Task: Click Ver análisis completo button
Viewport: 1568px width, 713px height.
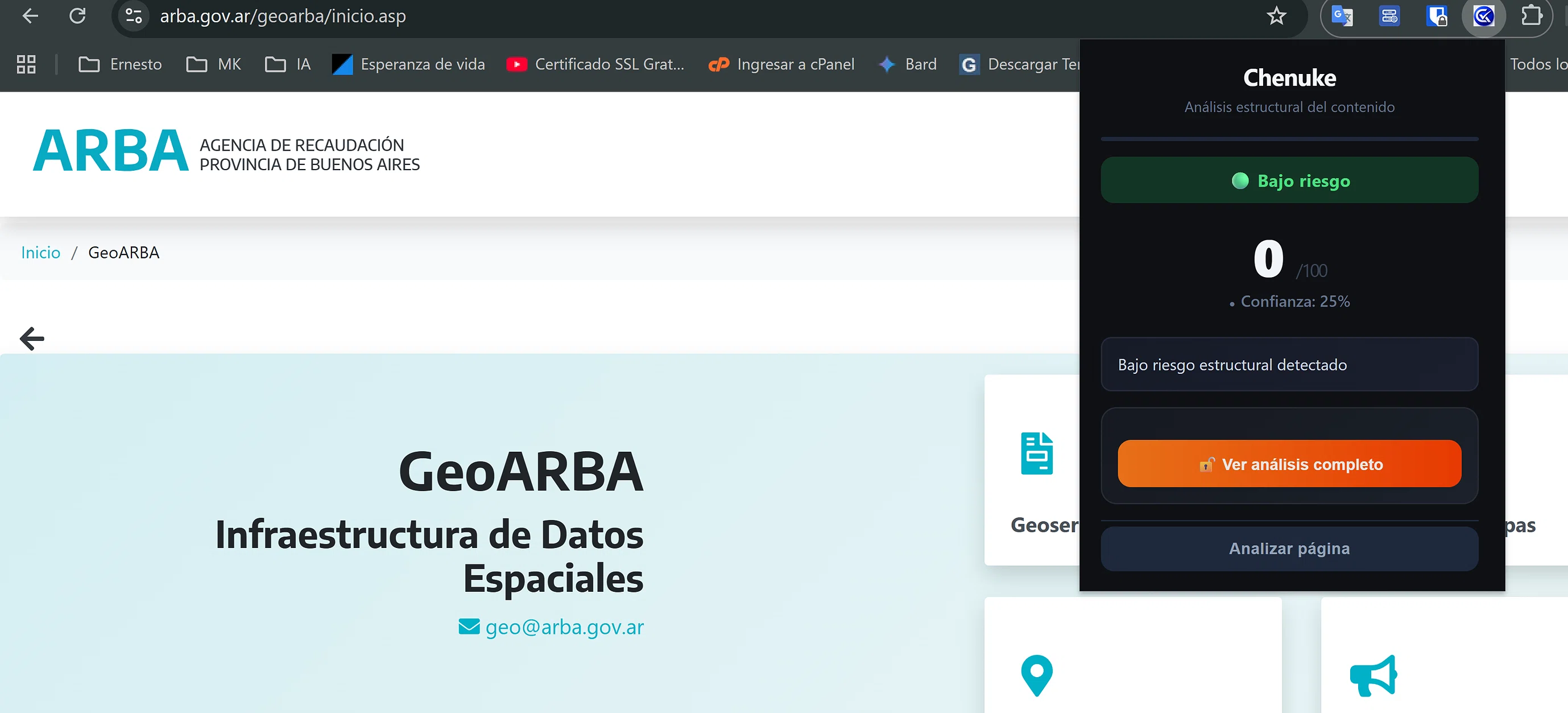Action: point(1289,464)
